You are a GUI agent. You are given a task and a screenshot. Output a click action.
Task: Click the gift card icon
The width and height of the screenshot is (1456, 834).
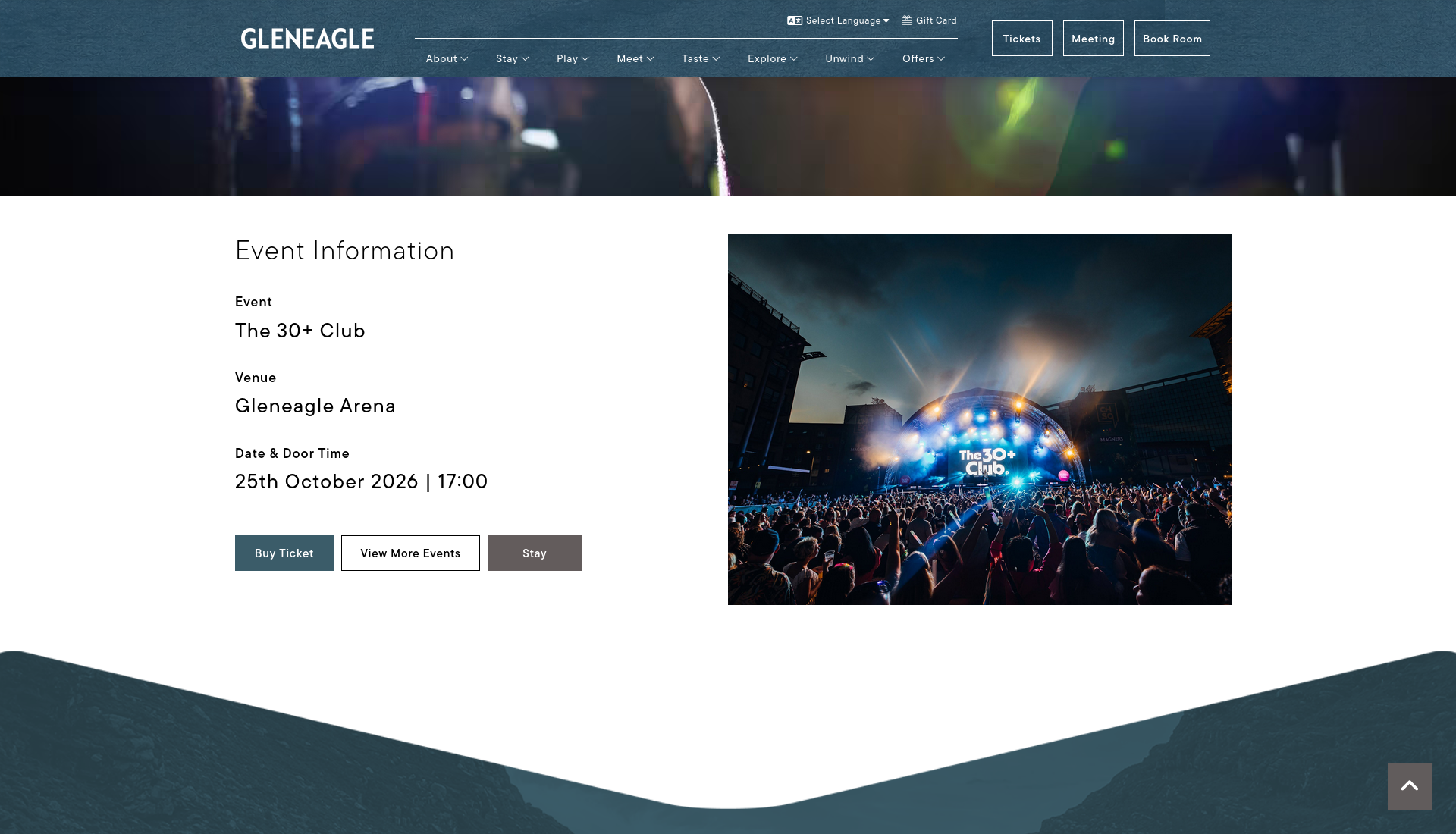906,20
